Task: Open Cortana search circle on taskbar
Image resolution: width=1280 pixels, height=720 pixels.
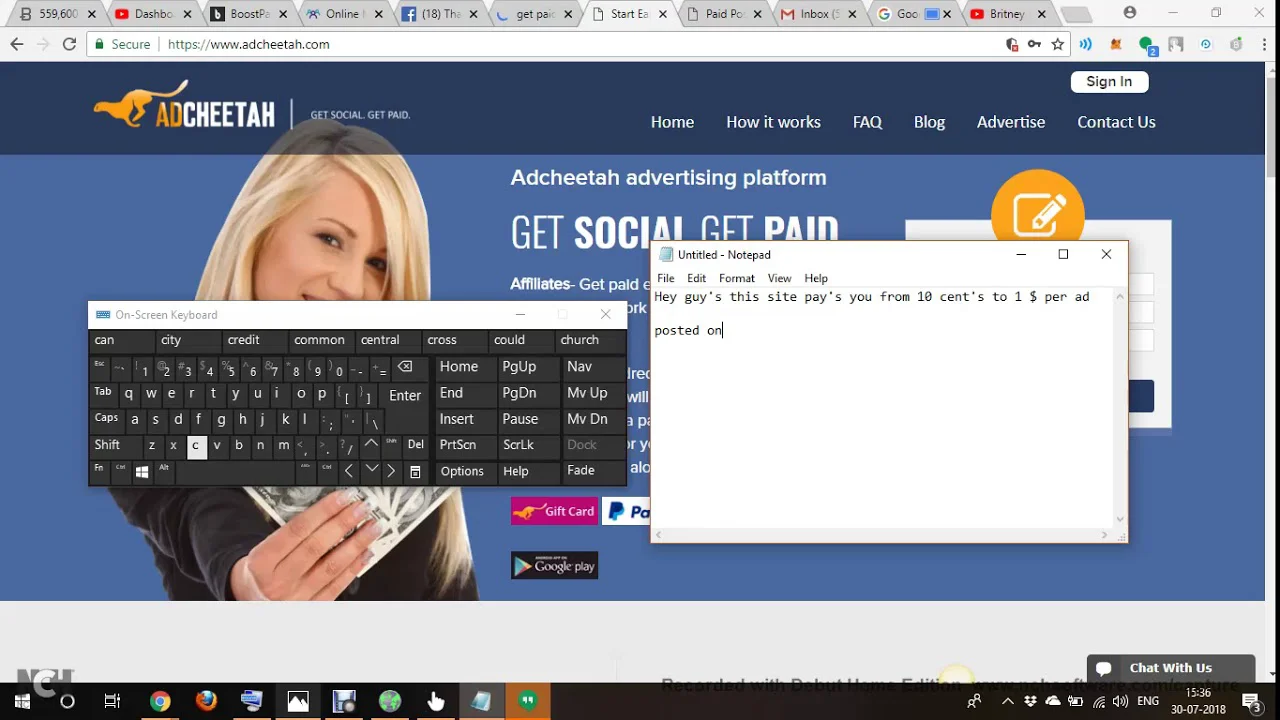Action: (67, 701)
